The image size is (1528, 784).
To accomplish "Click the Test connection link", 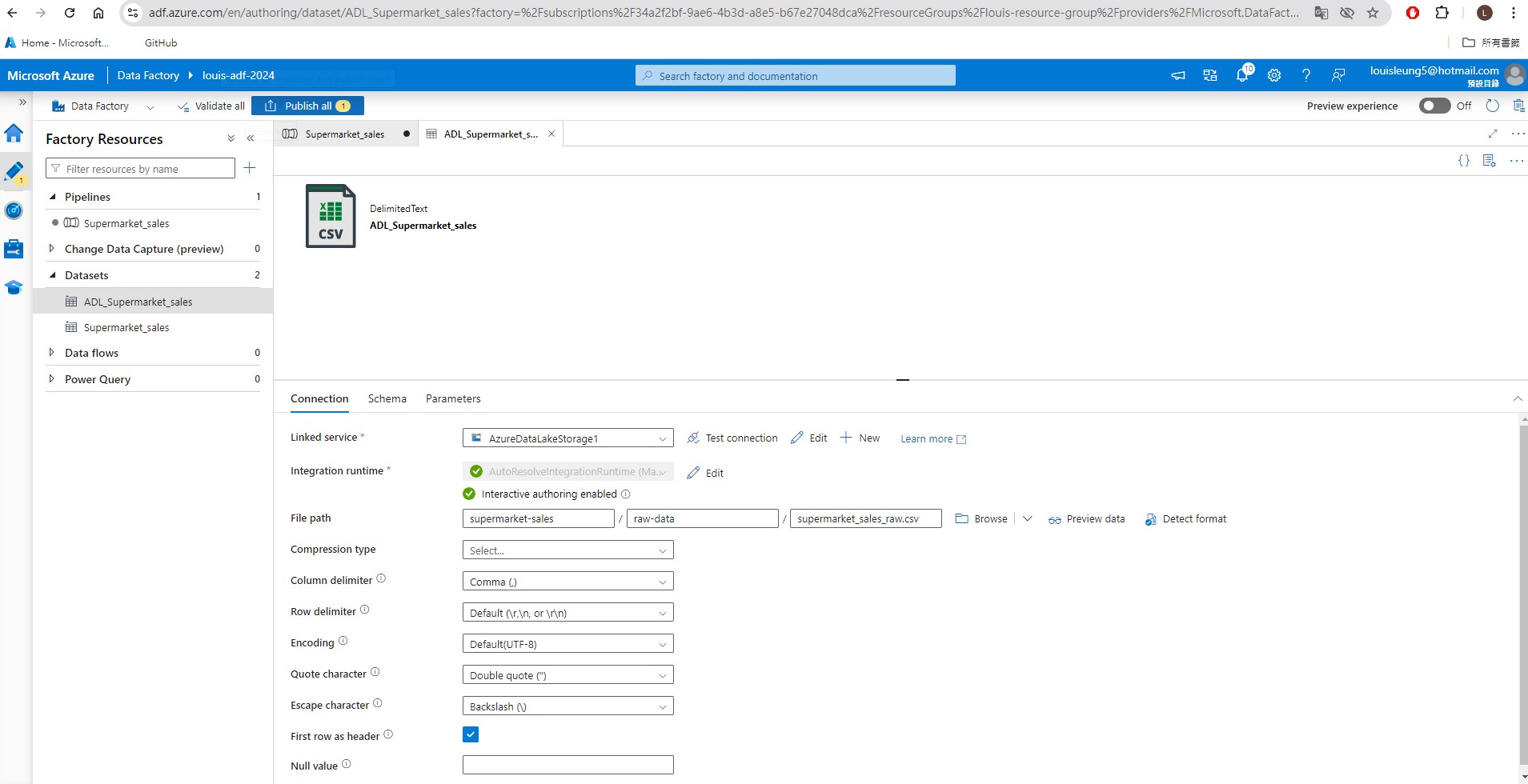I will (741, 438).
